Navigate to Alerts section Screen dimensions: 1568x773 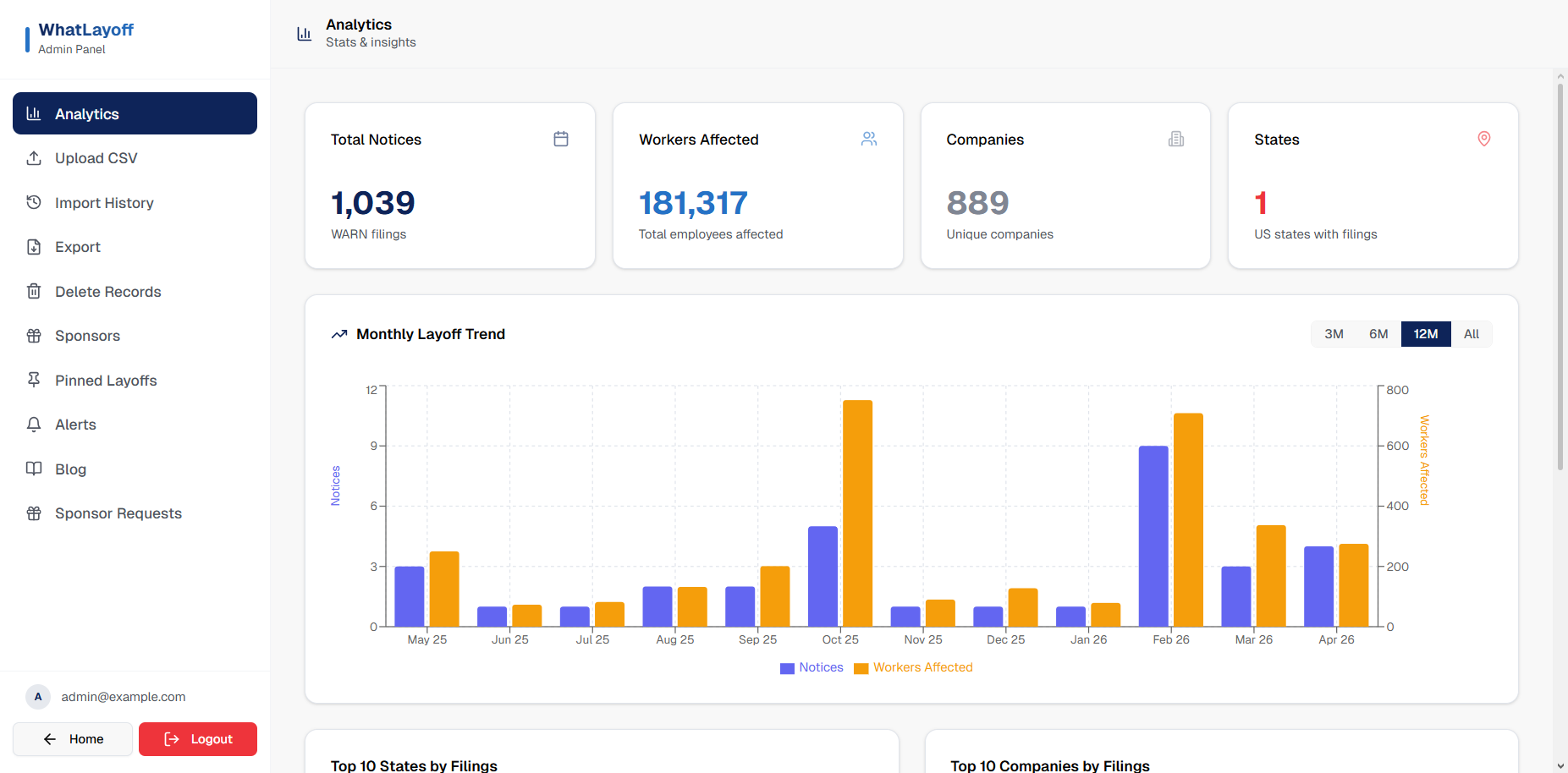click(135, 425)
